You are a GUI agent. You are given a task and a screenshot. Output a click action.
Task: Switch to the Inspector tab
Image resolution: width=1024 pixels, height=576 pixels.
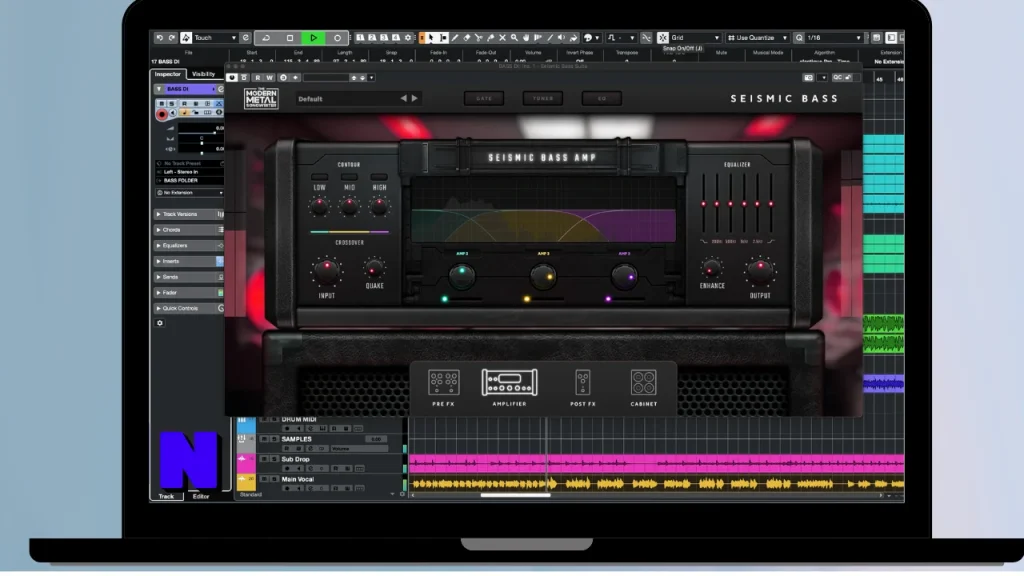(x=168, y=74)
